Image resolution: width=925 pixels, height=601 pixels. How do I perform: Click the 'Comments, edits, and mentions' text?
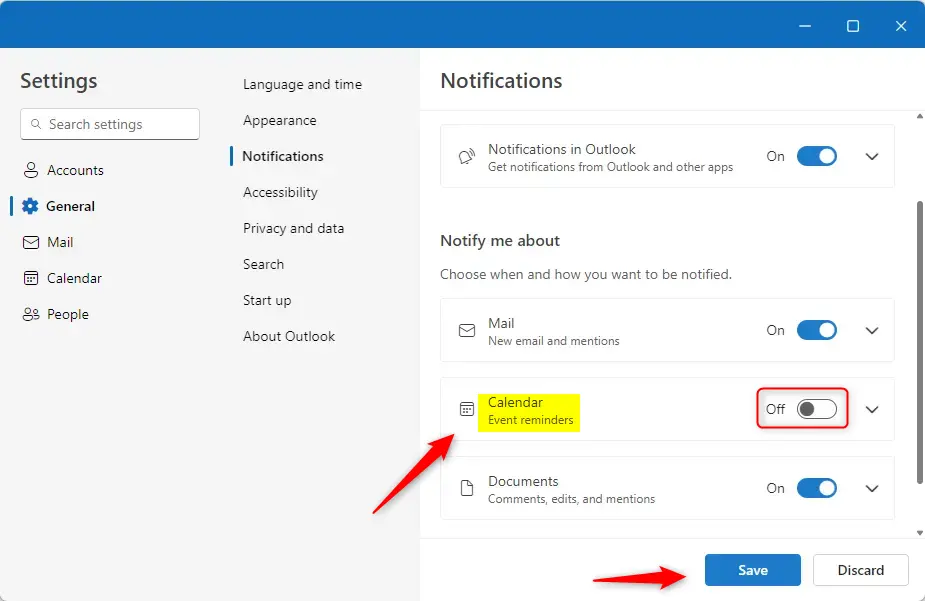571,499
